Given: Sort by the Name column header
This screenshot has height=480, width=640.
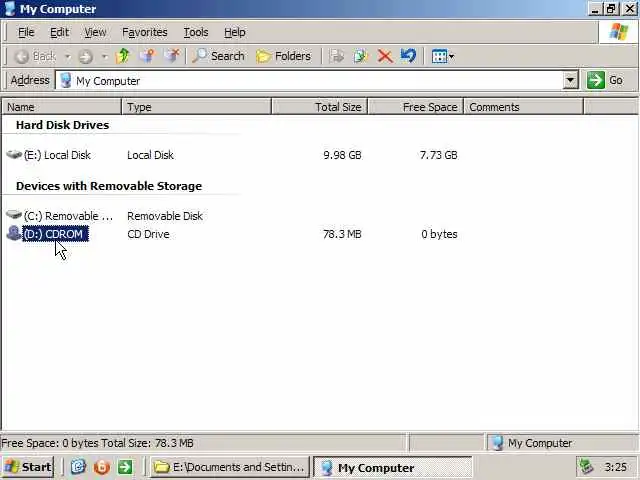Looking at the screenshot, I should (62, 107).
